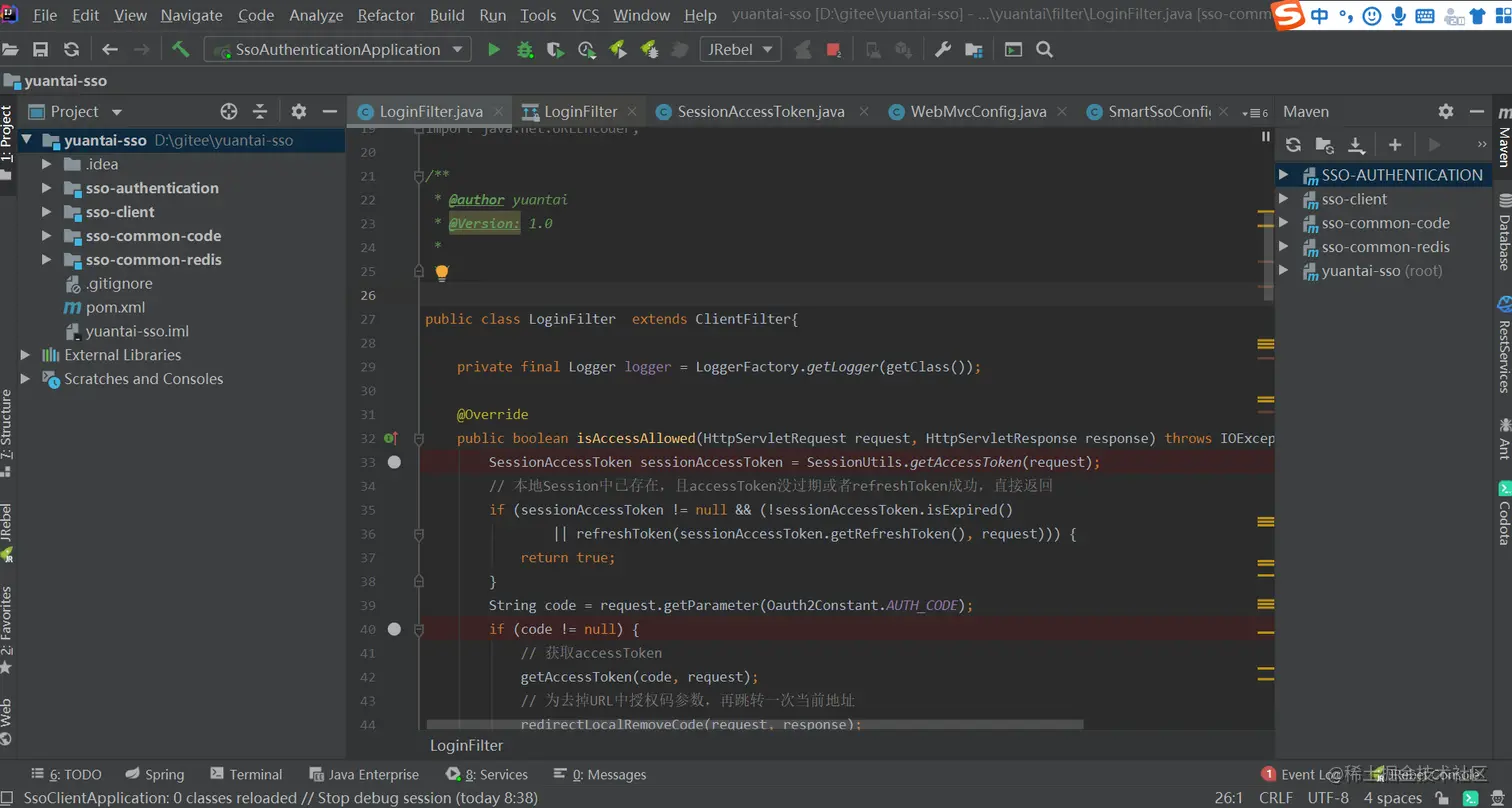
Task: Build project with the hammer icon
Action: (181, 49)
